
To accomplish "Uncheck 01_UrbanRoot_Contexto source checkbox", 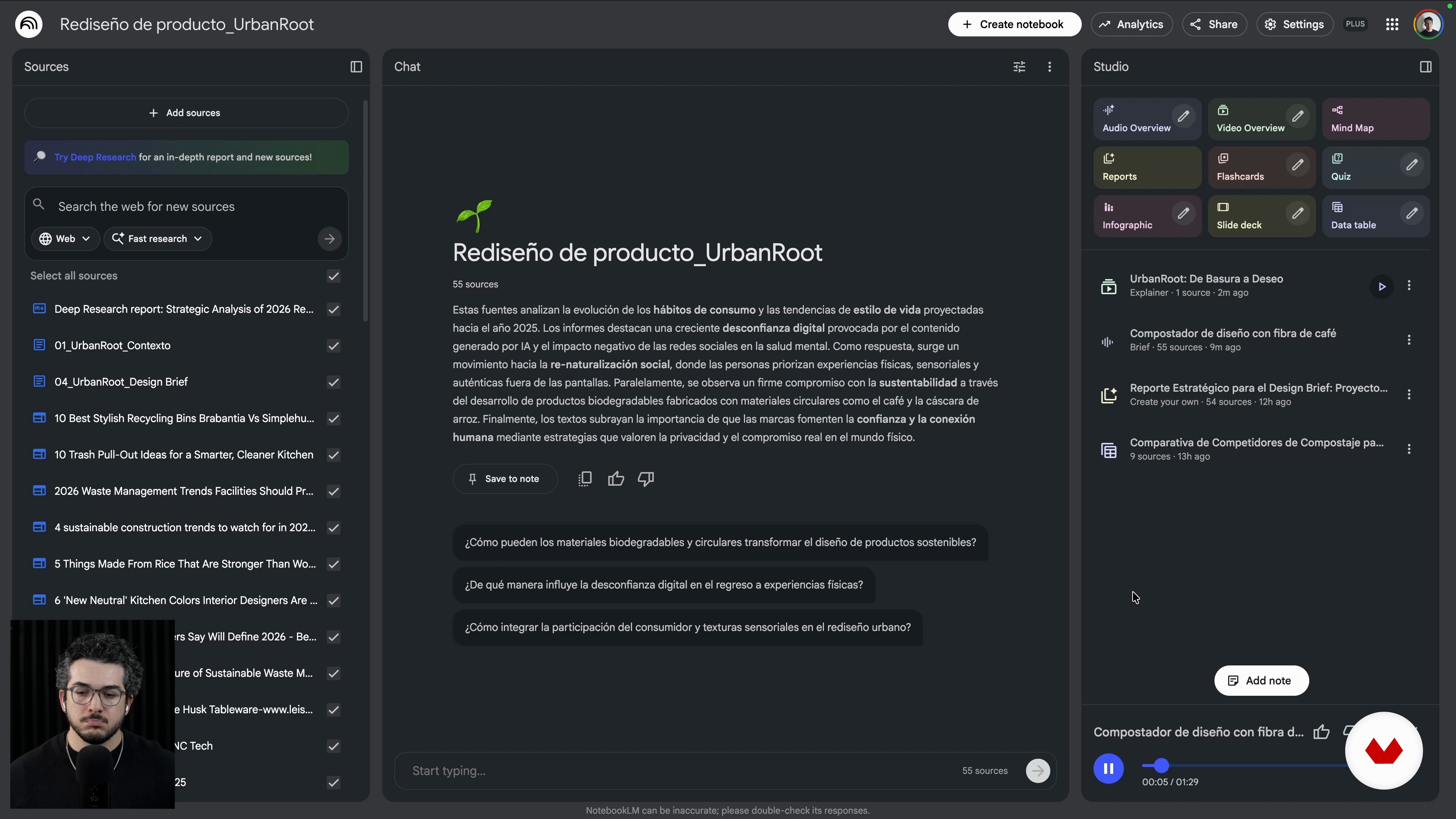I will click(334, 346).
